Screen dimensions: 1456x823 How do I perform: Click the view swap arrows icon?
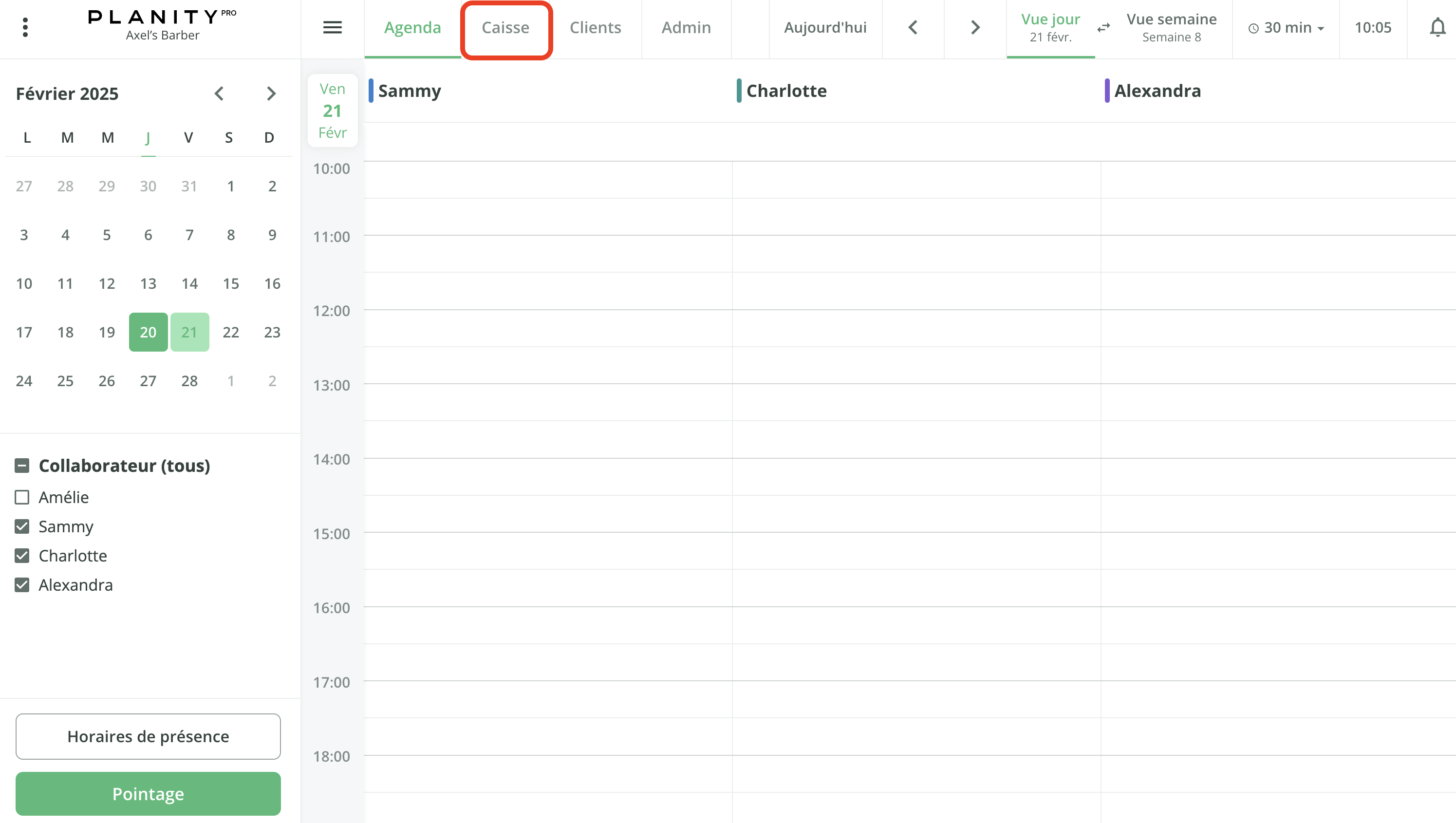tap(1103, 27)
